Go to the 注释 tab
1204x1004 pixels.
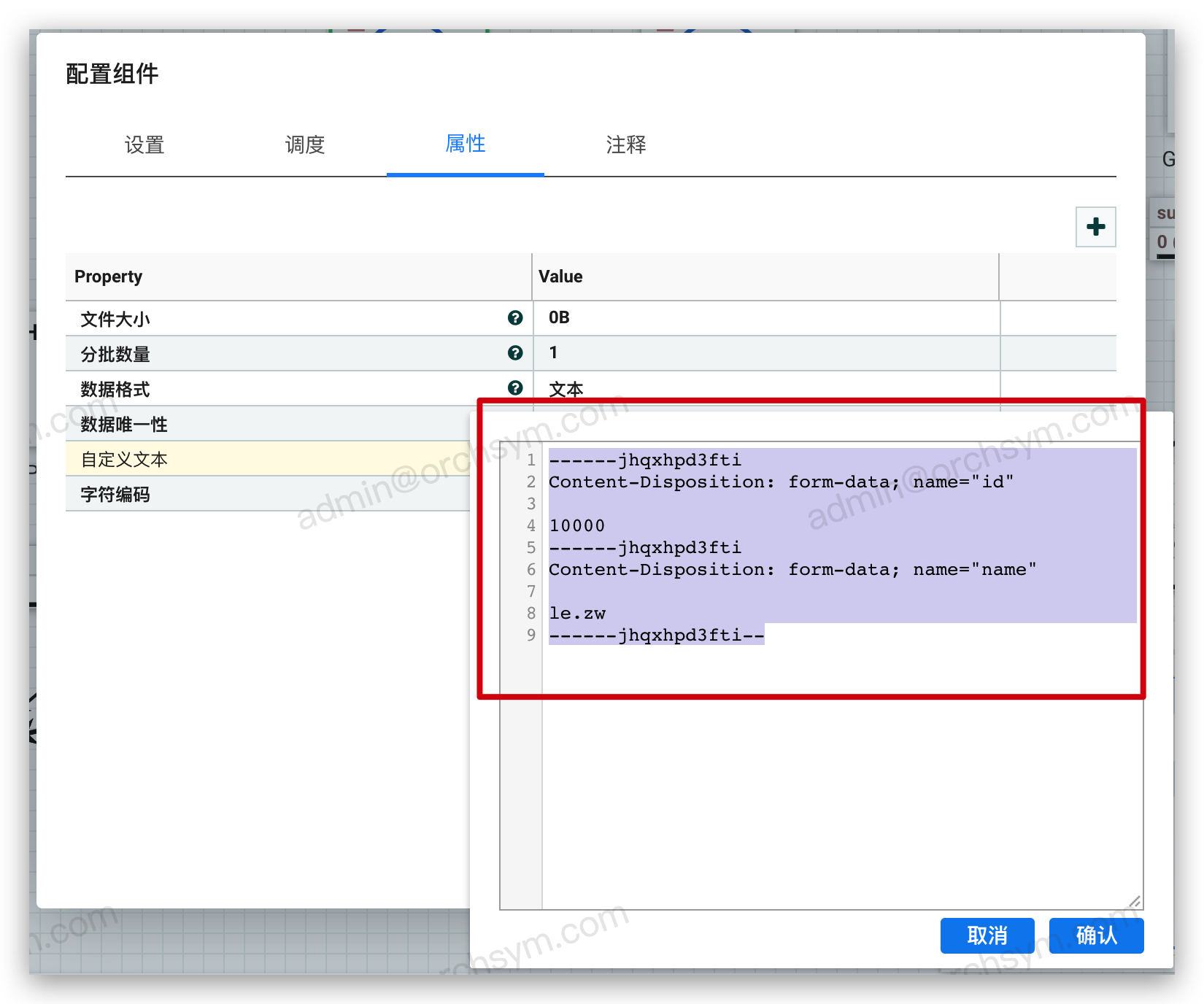tap(626, 144)
